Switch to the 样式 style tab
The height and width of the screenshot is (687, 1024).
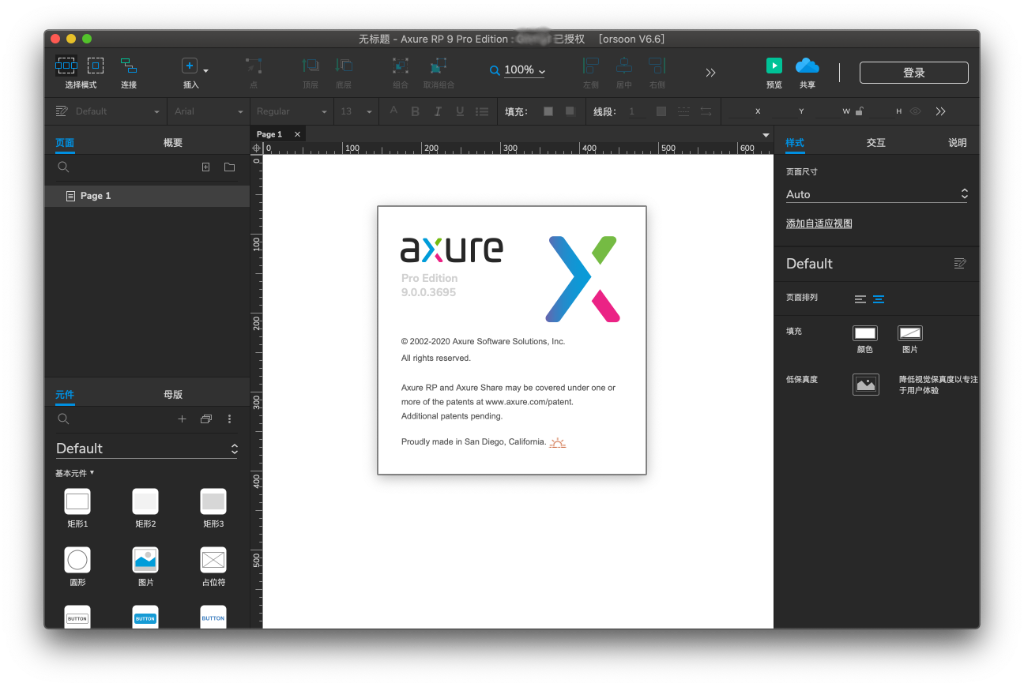click(x=795, y=142)
